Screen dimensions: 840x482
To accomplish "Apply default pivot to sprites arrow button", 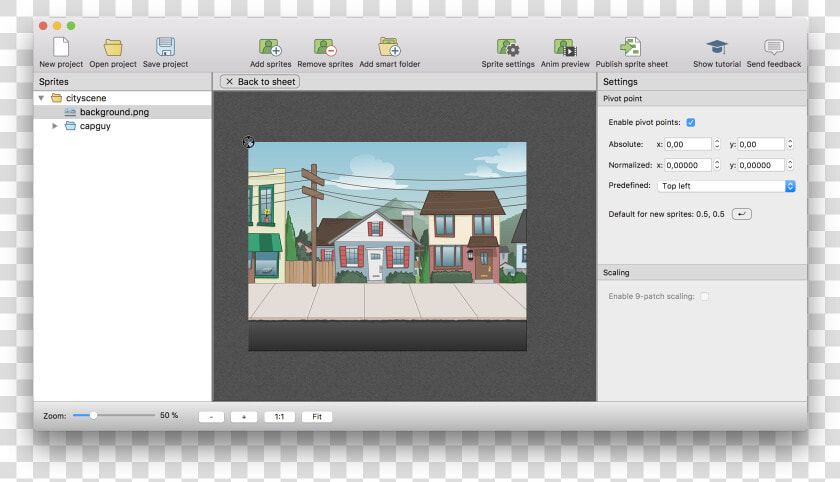I will [x=741, y=214].
